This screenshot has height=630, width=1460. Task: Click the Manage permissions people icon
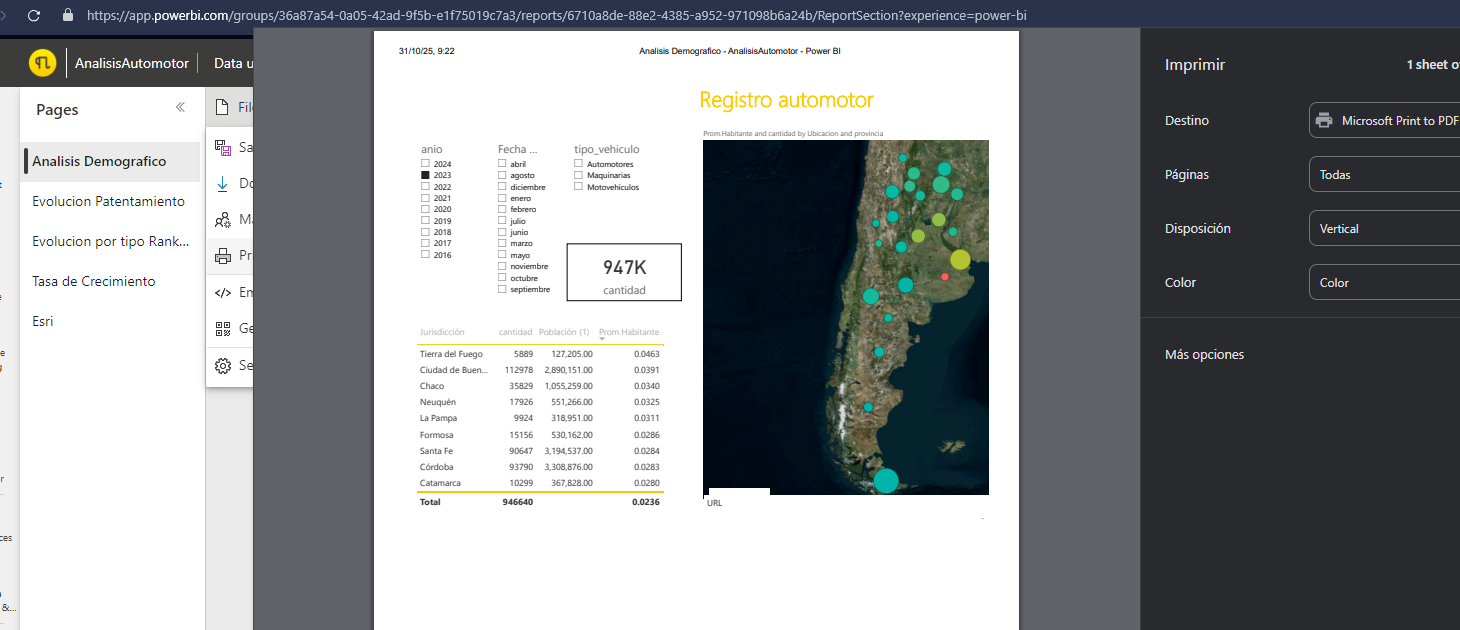[223, 219]
